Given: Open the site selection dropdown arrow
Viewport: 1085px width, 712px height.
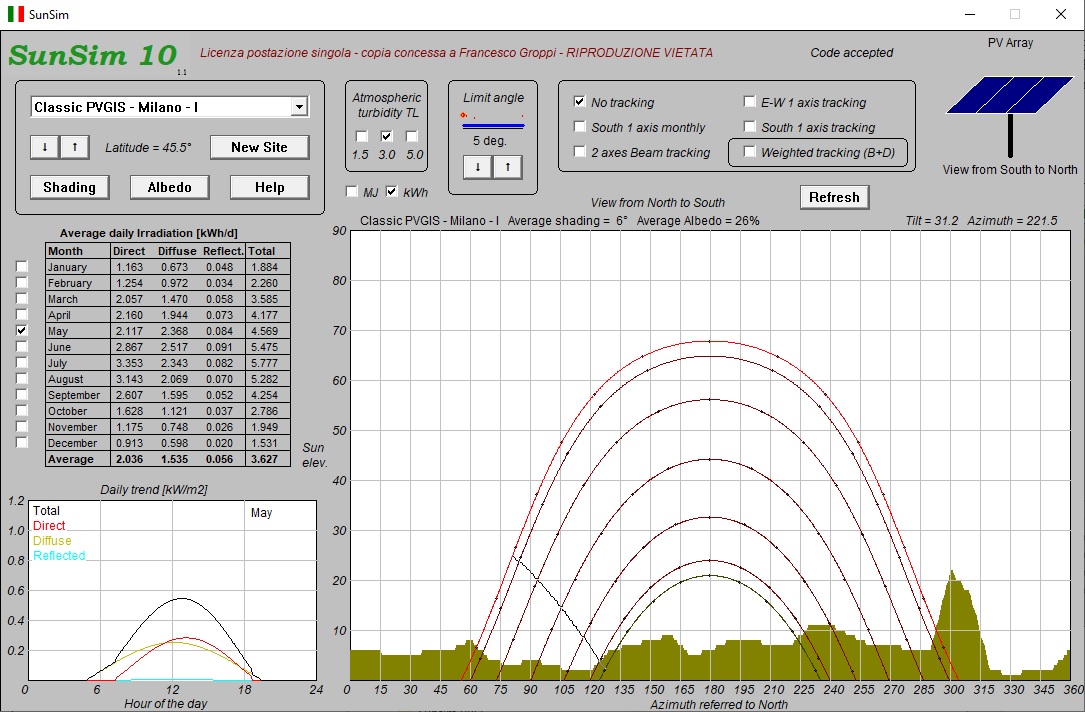Looking at the screenshot, I should pos(299,107).
